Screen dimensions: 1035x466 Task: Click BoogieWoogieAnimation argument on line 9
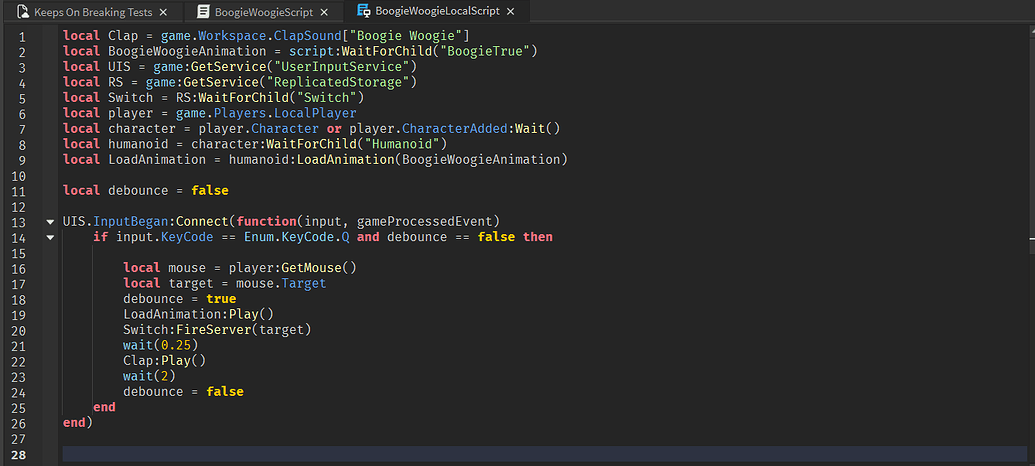(x=481, y=160)
